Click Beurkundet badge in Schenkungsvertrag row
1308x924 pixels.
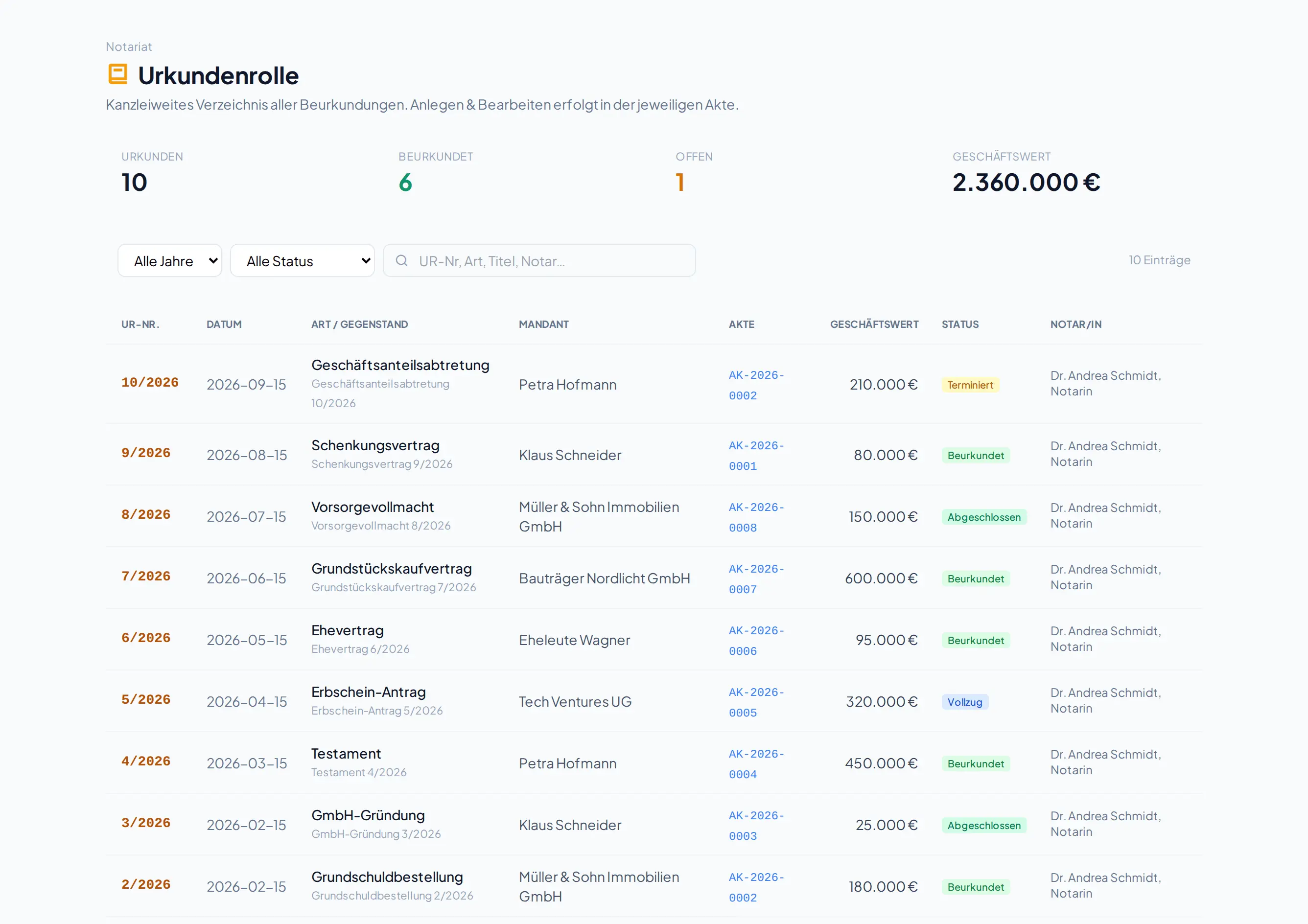coord(976,456)
